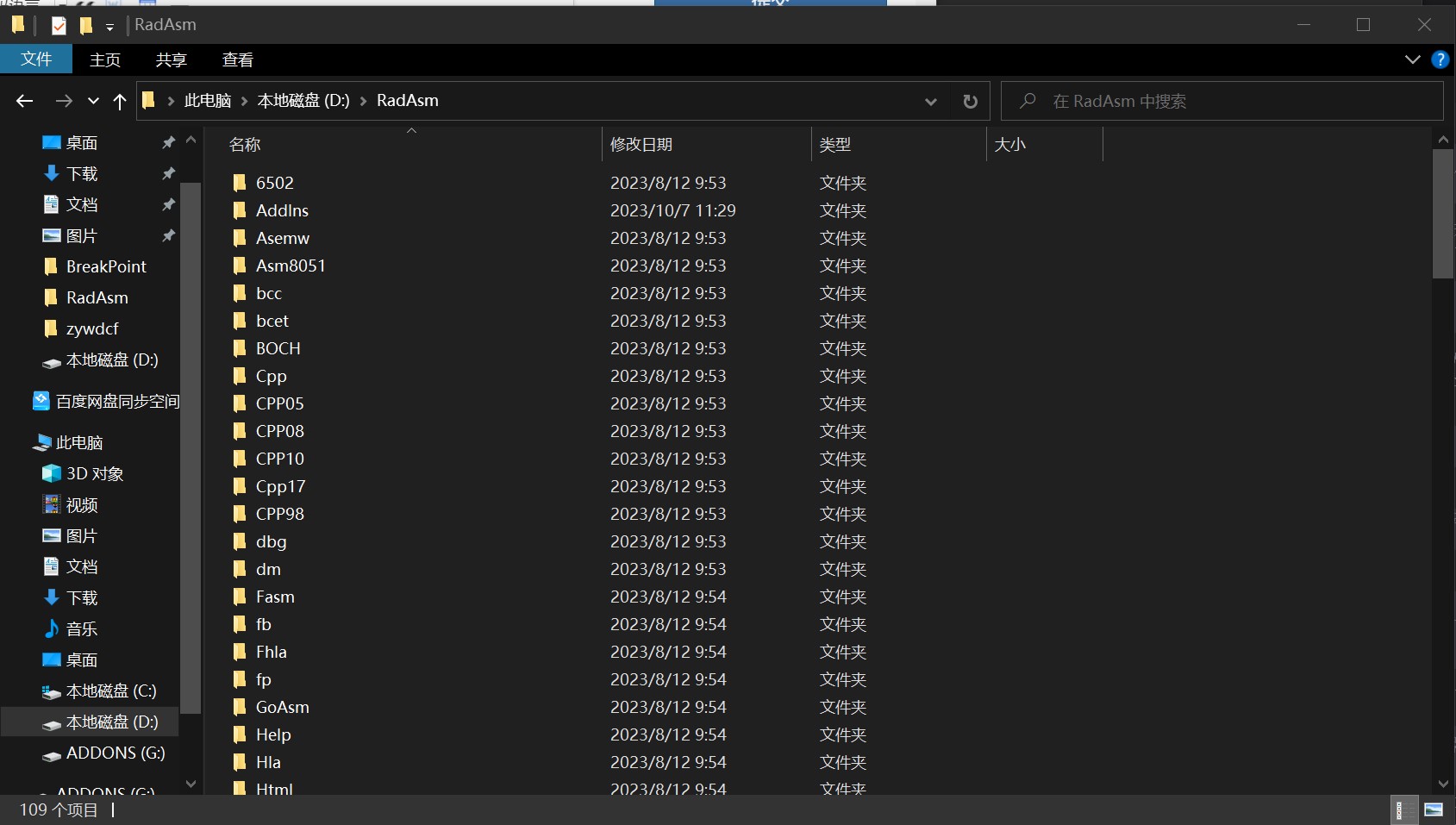Click the pin icon beside 图片
The height and width of the screenshot is (825, 1456).
click(x=169, y=235)
